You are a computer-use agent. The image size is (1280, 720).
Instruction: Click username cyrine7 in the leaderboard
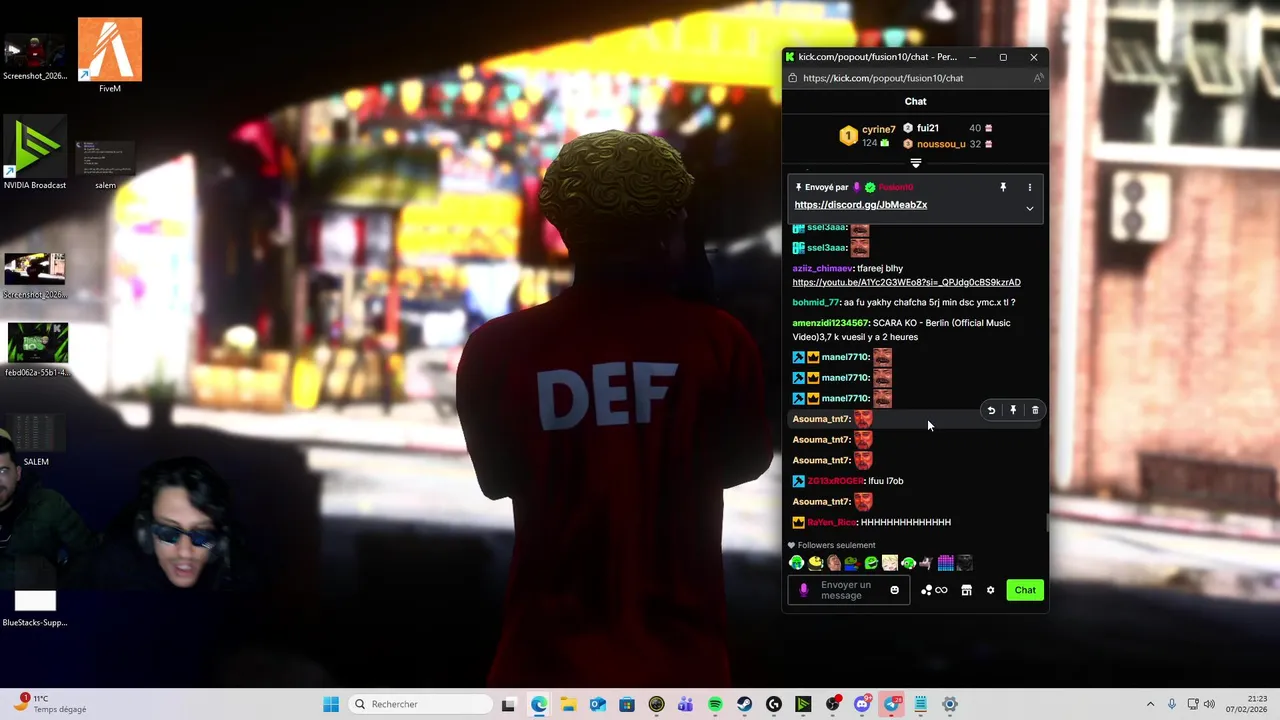point(879,130)
